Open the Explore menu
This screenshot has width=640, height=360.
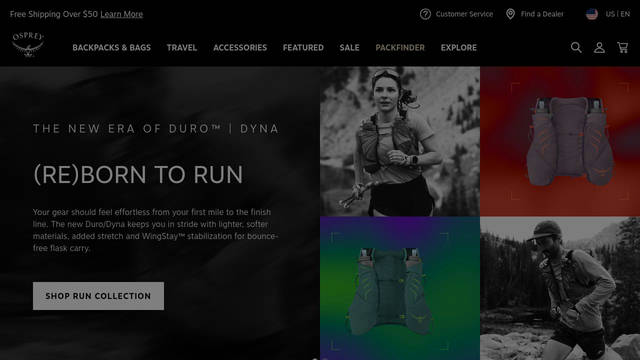click(x=458, y=48)
